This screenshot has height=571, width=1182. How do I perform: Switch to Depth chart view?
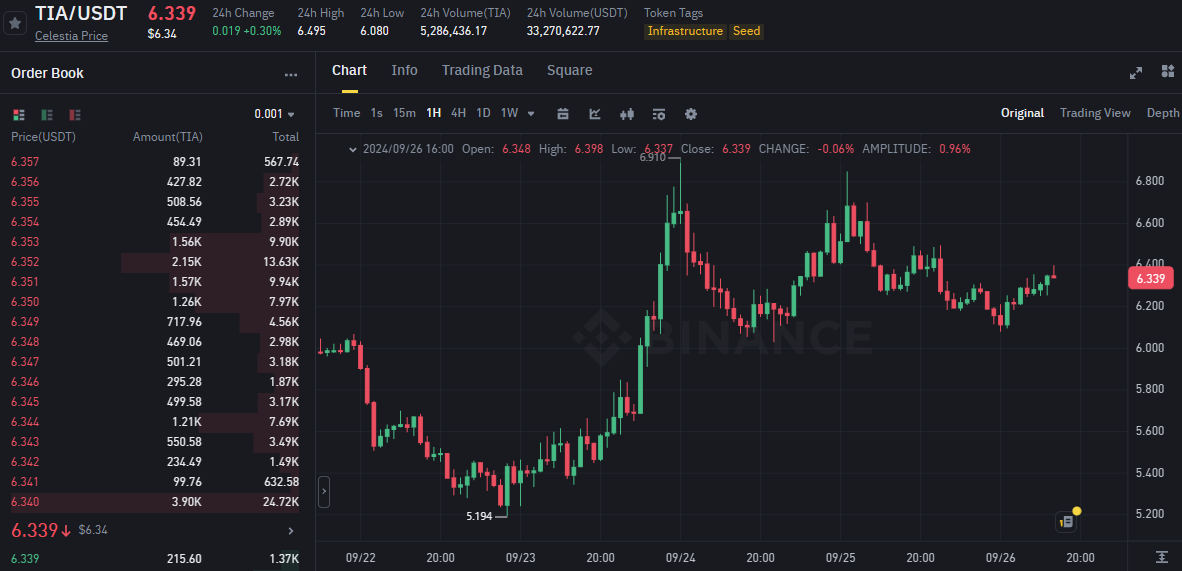[x=1162, y=113]
